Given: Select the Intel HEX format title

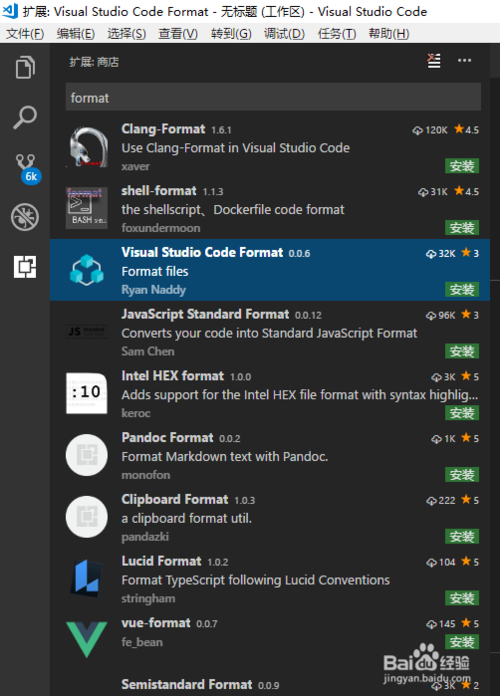Looking at the screenshot, I should 173,376.
